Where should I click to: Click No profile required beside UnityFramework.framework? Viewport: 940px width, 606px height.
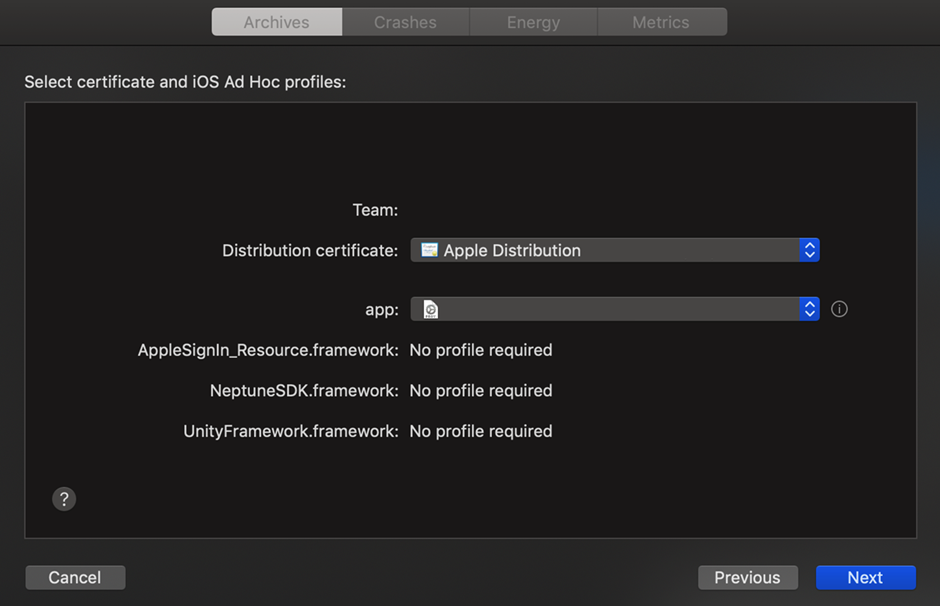coord(481,432)
